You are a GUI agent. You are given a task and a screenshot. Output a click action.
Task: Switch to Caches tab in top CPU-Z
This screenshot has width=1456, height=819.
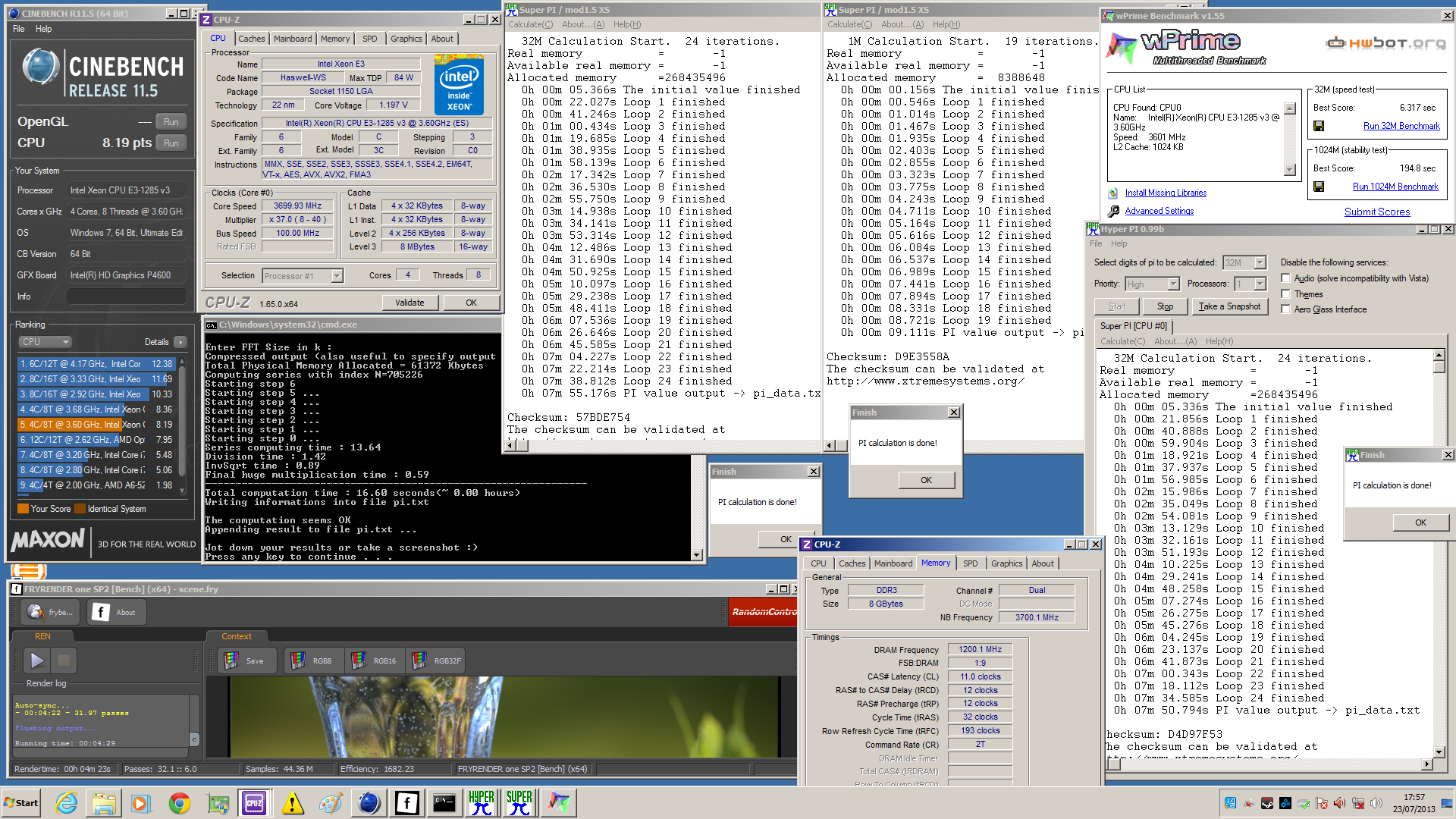[x=251, y=39]
